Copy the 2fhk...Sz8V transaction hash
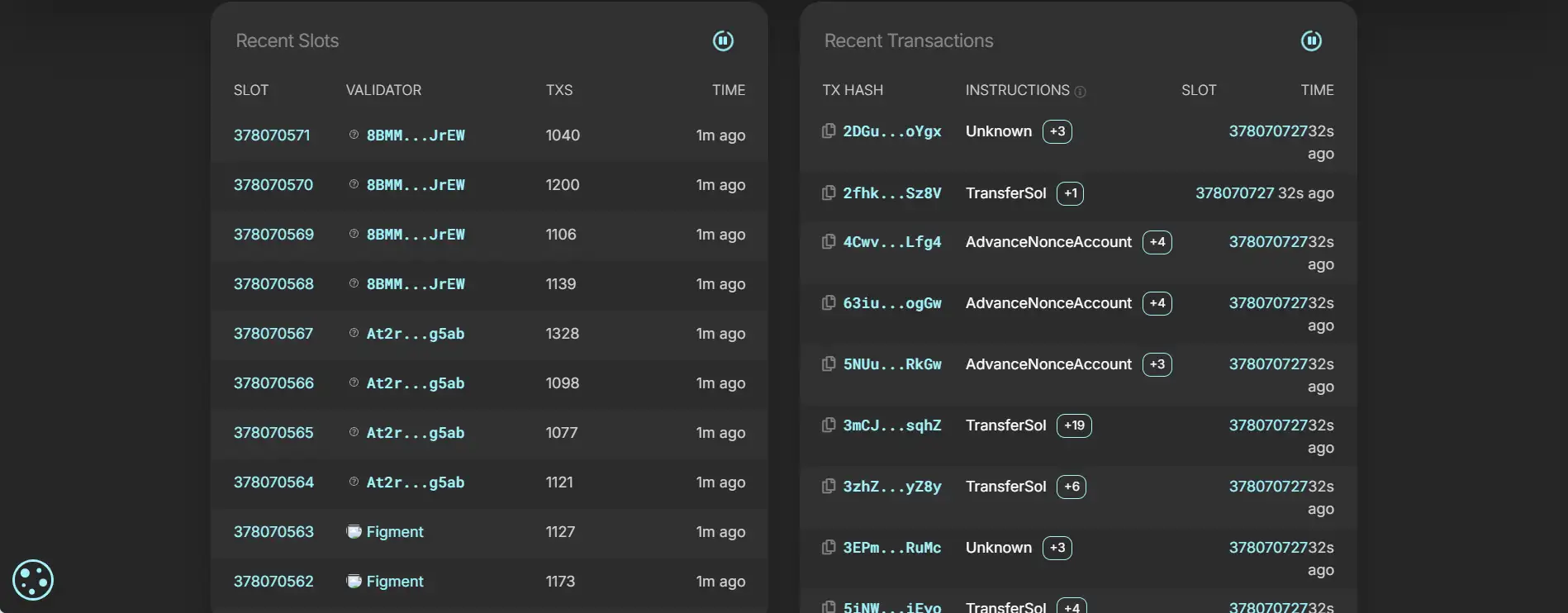The image size is (1568, 613). click(x=829, y=192)
